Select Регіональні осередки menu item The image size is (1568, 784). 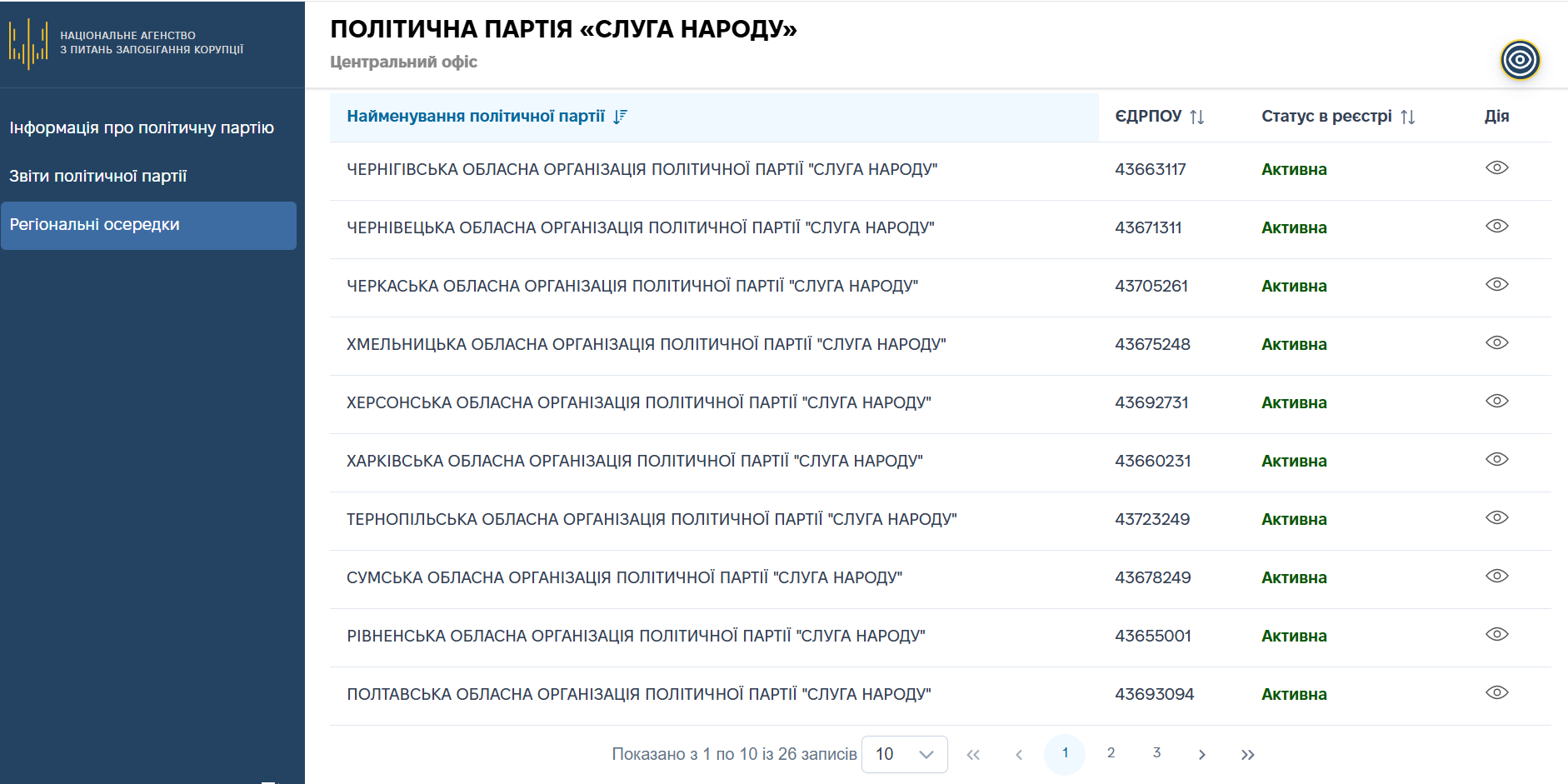148,226
